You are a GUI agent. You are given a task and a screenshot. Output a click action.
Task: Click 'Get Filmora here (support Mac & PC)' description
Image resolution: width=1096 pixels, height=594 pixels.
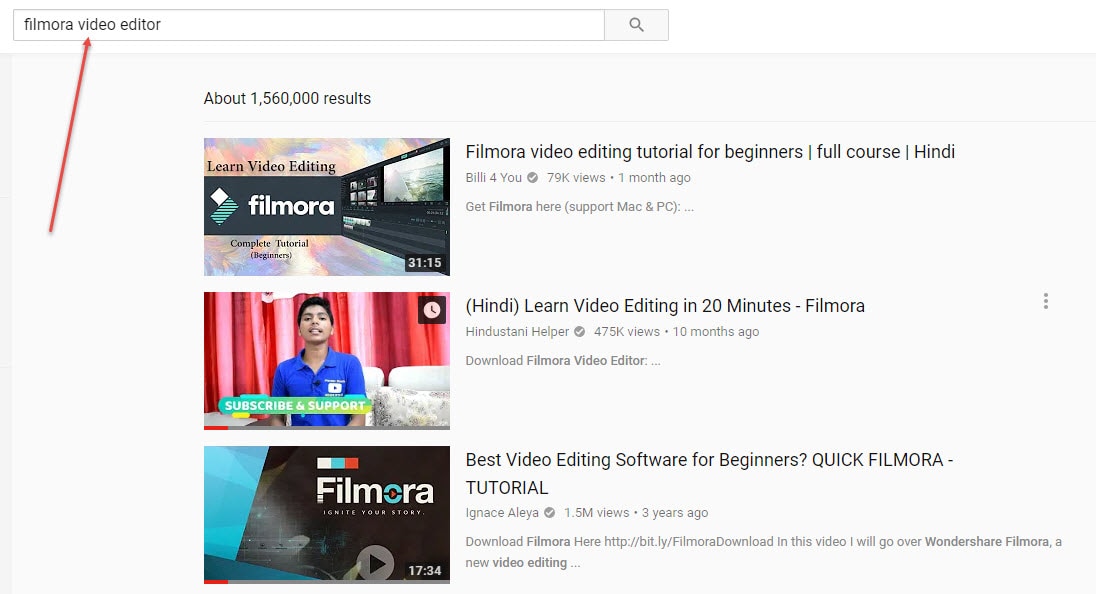579,207
